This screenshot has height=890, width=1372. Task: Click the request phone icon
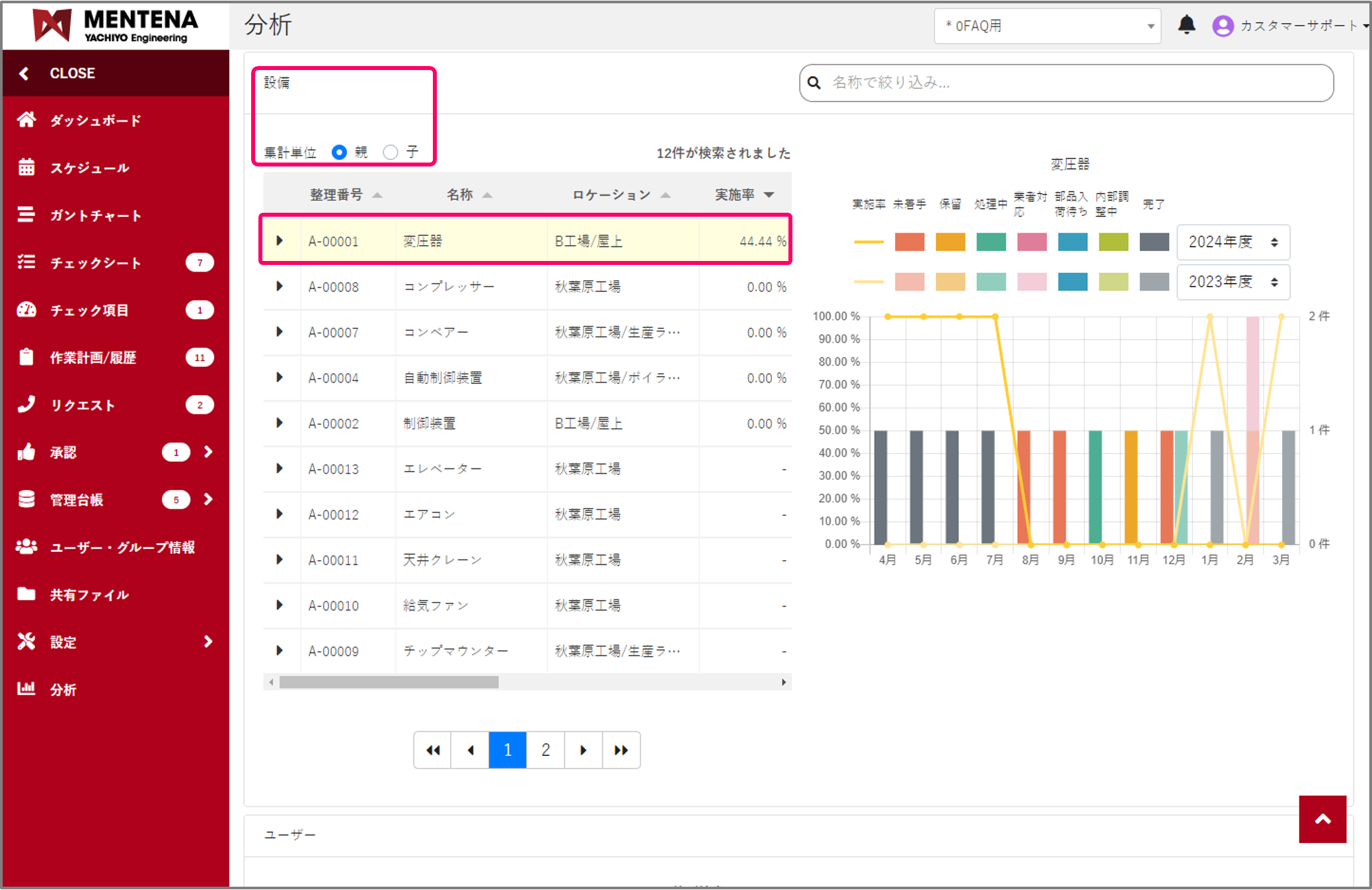tap(26, 404)
